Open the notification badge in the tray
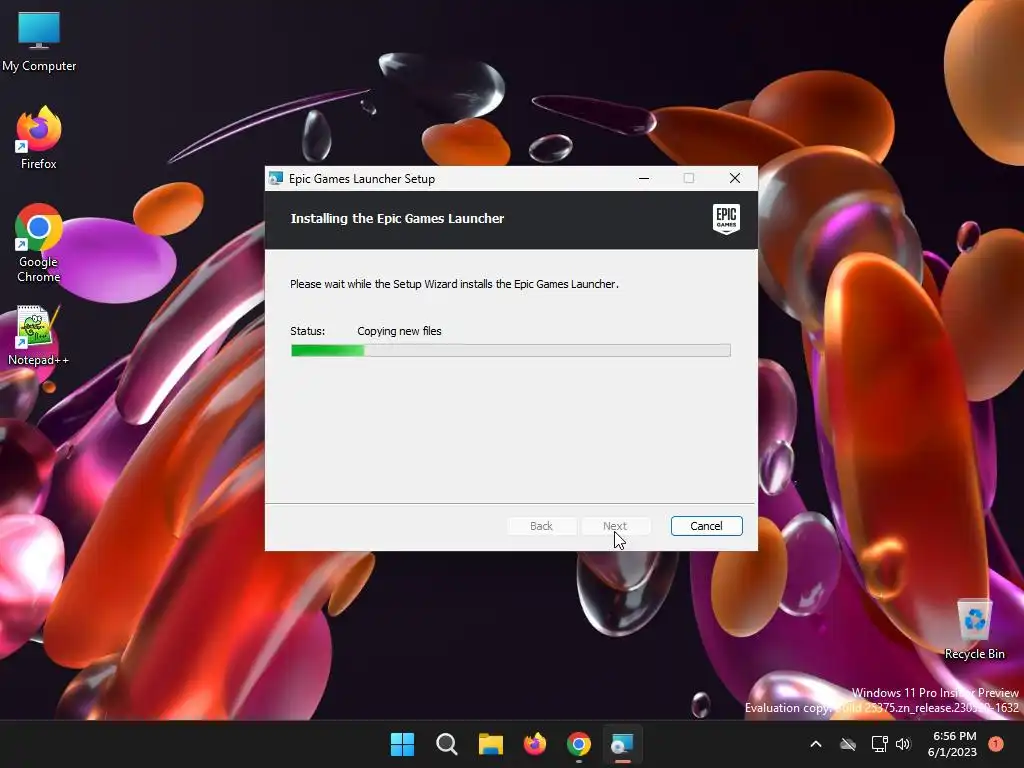This screenshot has height=768, width=1024. (996, 744)
